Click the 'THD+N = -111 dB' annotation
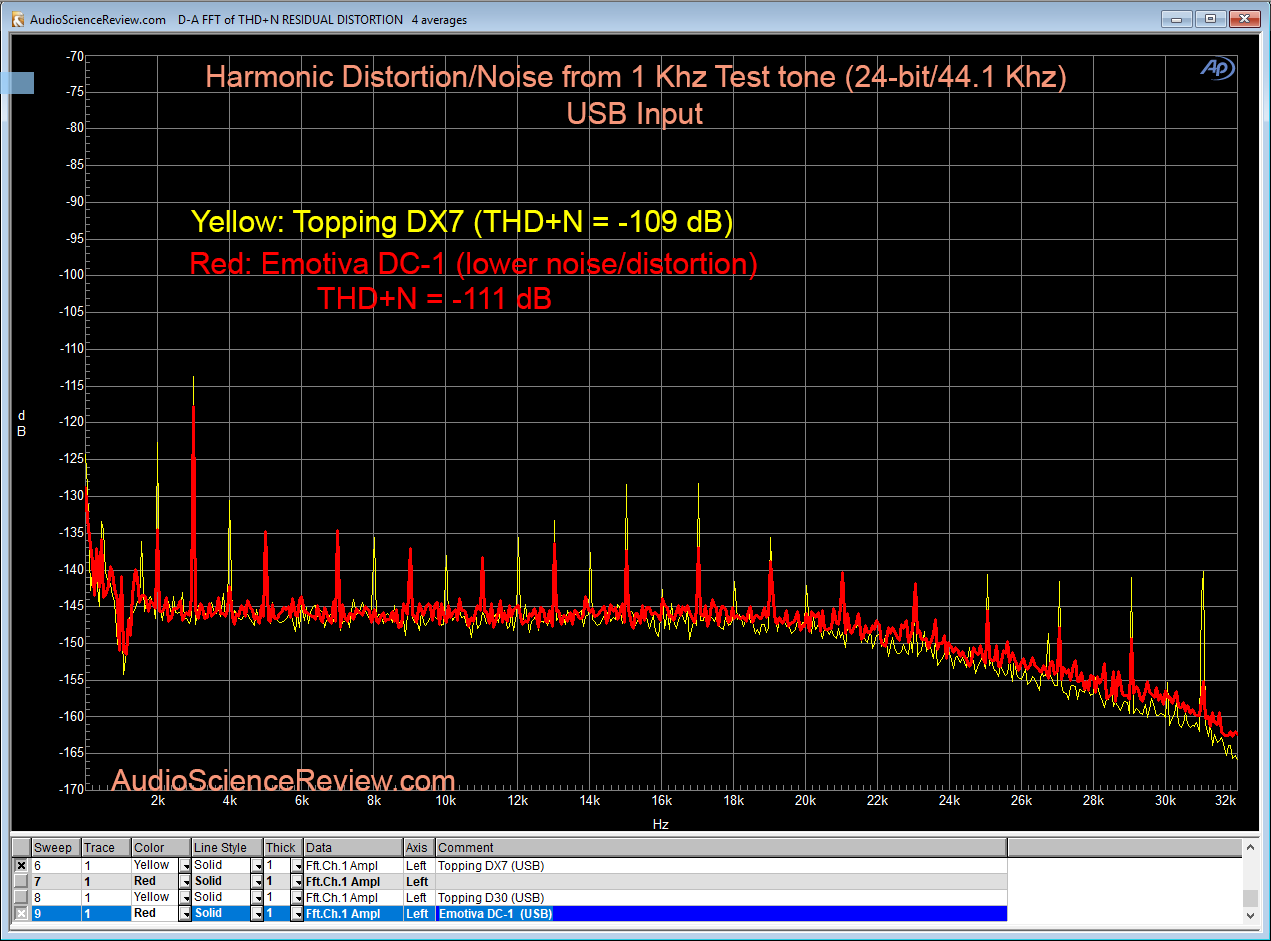This screenshot has height=941, width=1271. coord(435,298)
